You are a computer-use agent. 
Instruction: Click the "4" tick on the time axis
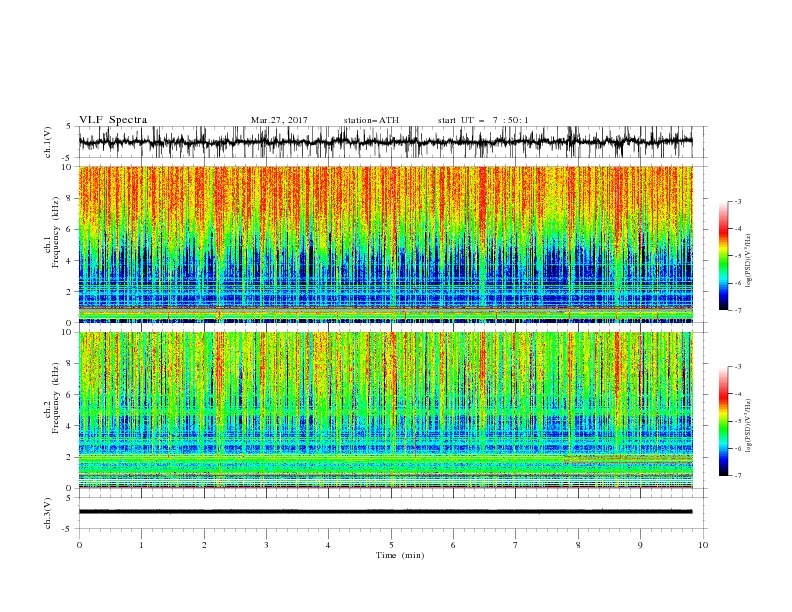click(x=328, y=545)
